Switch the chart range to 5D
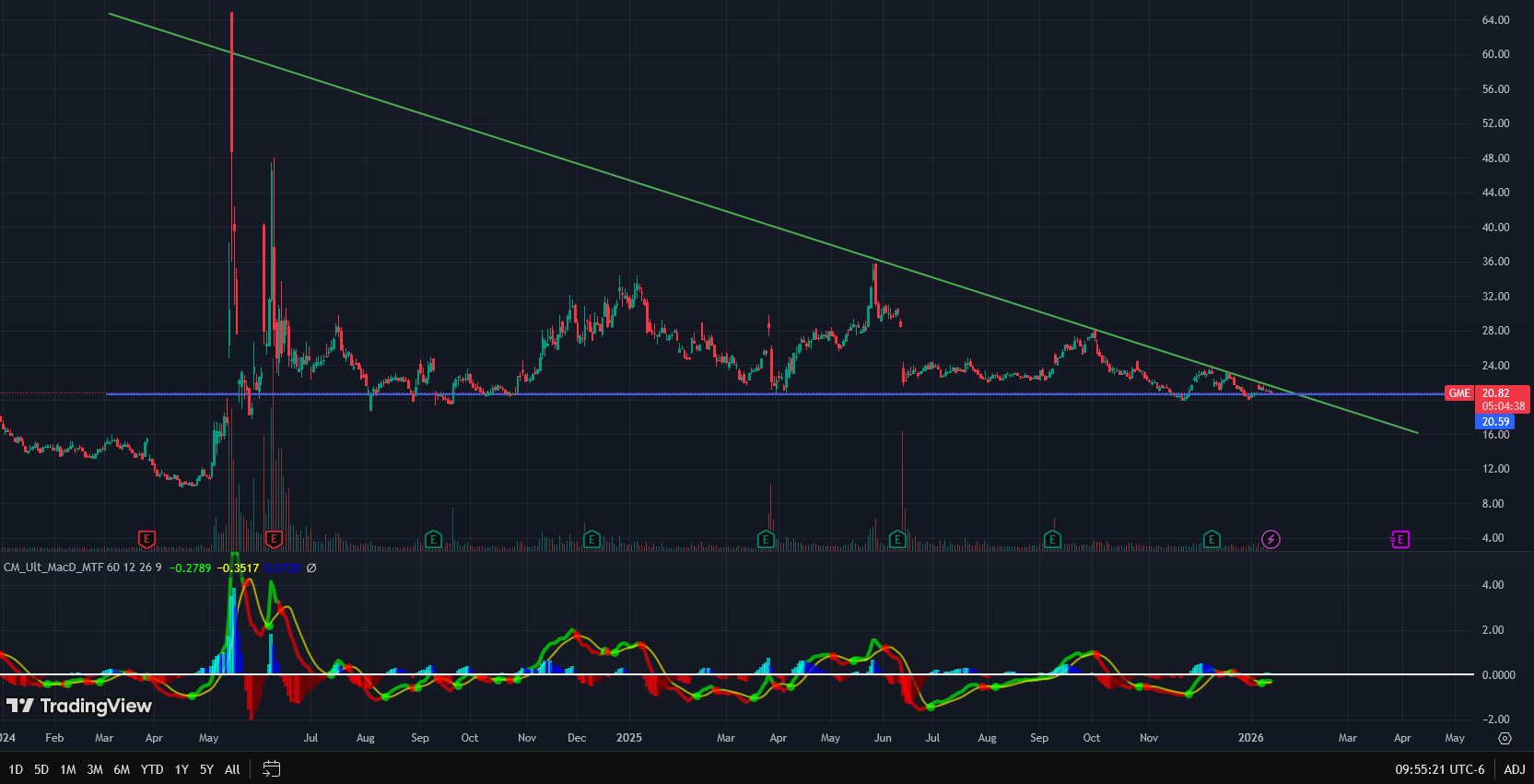 click(x=41, y=769)
